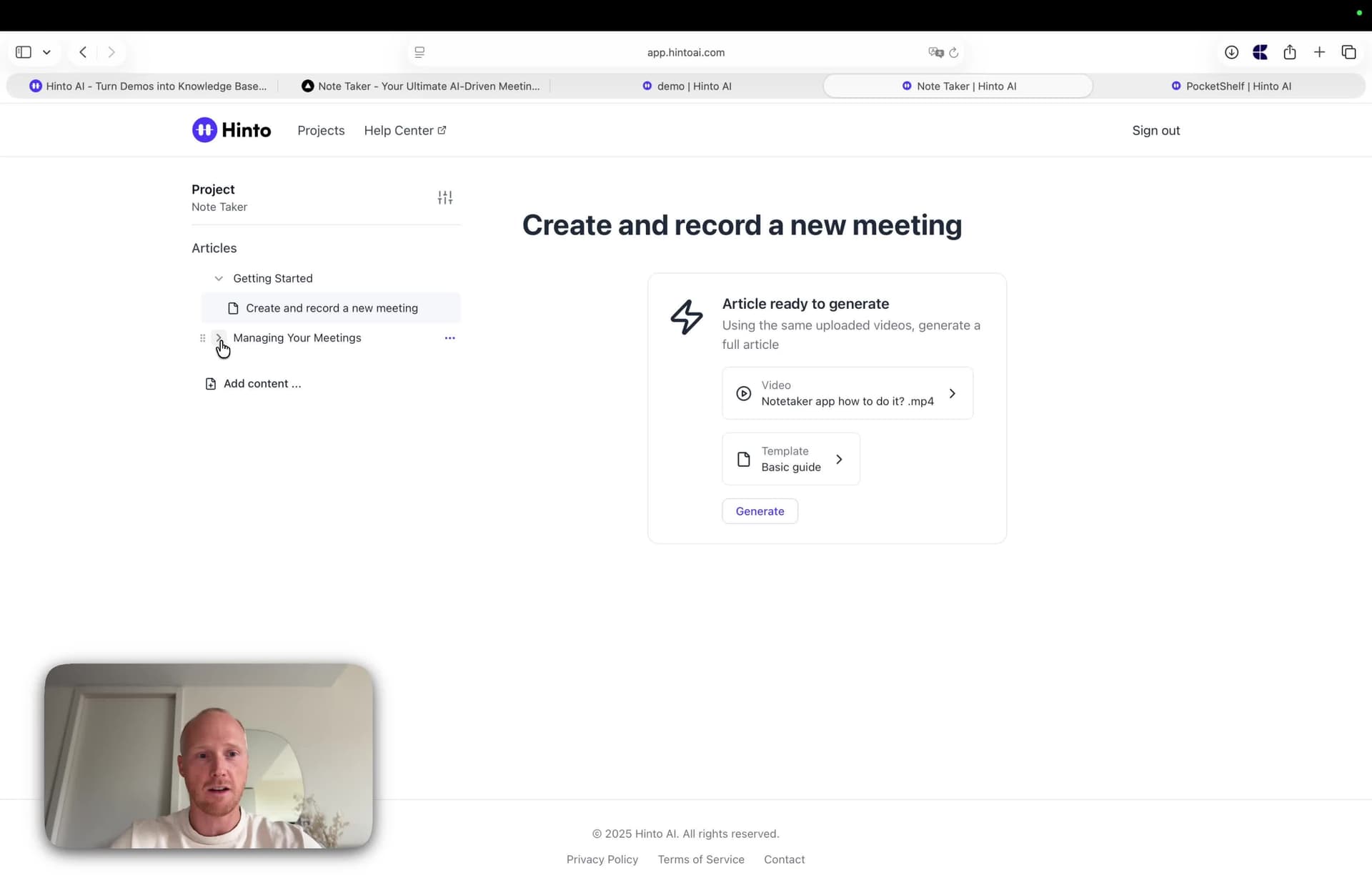Show Safari tab overview icon
Screen dimensions: 1372x893
(x=1348, y=52)
